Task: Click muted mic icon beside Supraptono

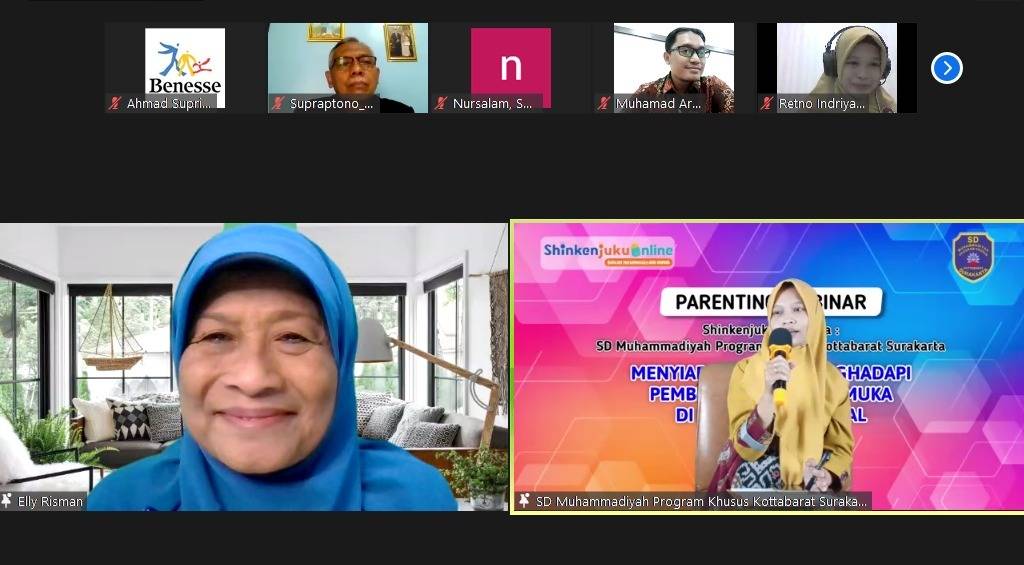Action: [x=277, y=103]
